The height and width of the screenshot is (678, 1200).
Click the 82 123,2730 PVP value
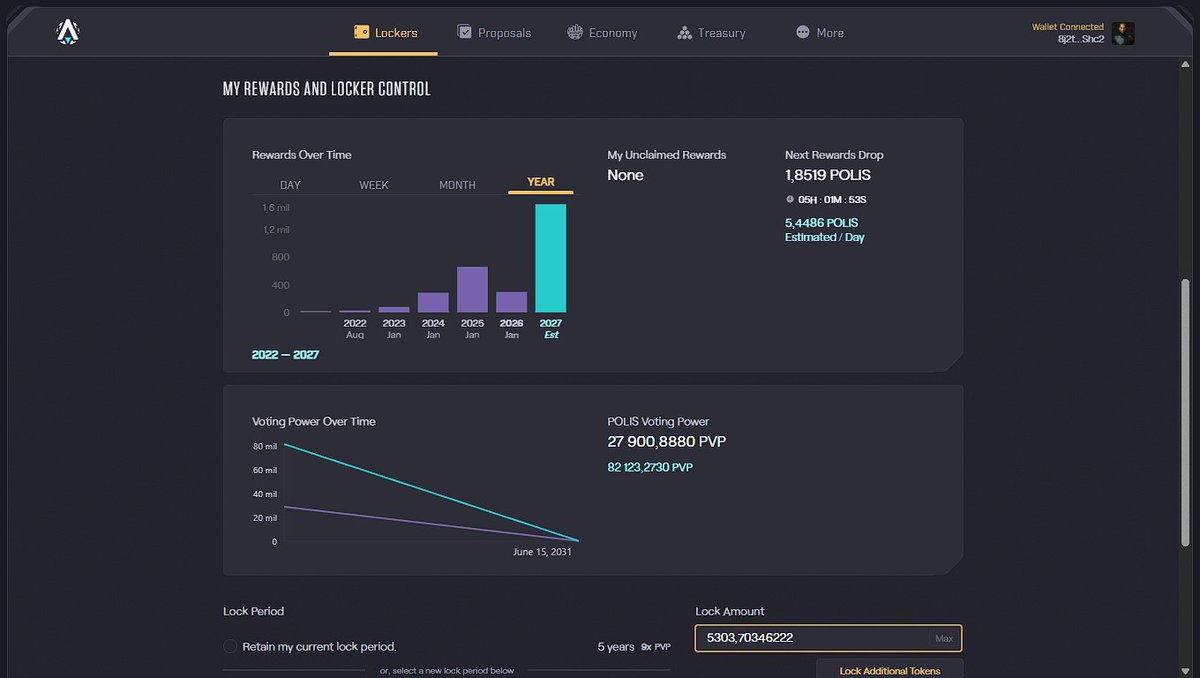tap(650, 467)
